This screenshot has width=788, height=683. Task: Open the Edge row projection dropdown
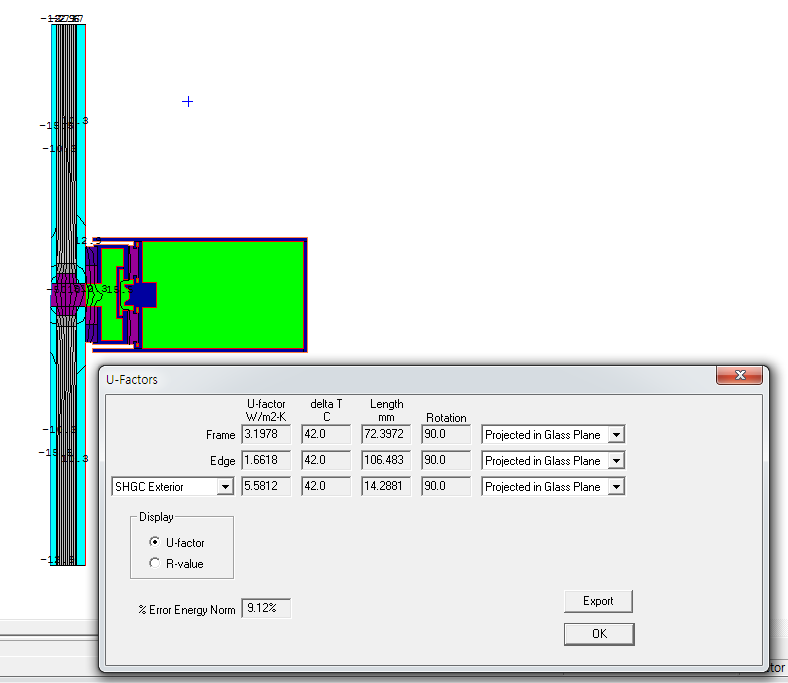coord(616,461)
